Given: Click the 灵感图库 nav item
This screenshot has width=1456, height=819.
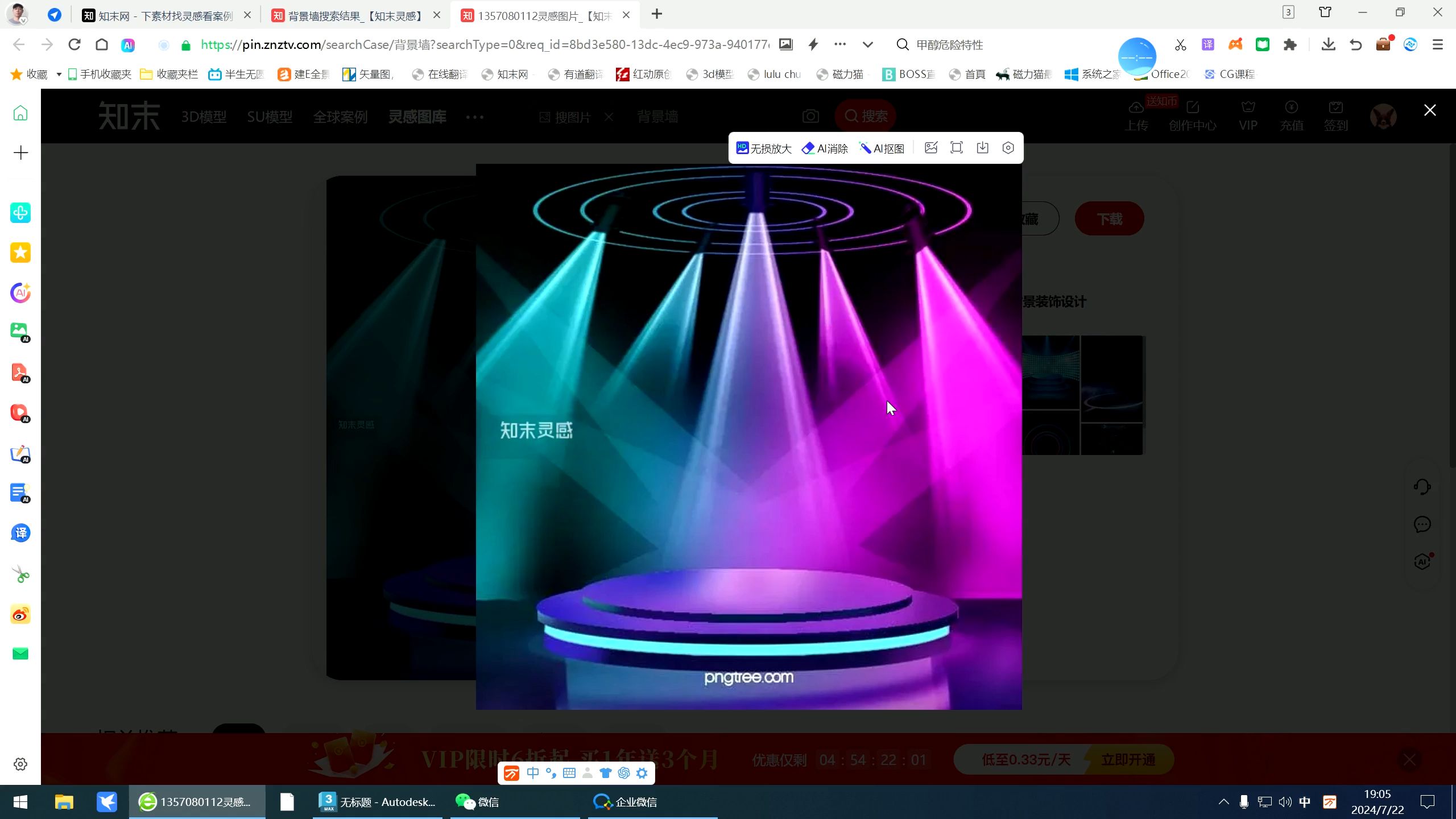Looking at the screenshot, I should point(417,117).
